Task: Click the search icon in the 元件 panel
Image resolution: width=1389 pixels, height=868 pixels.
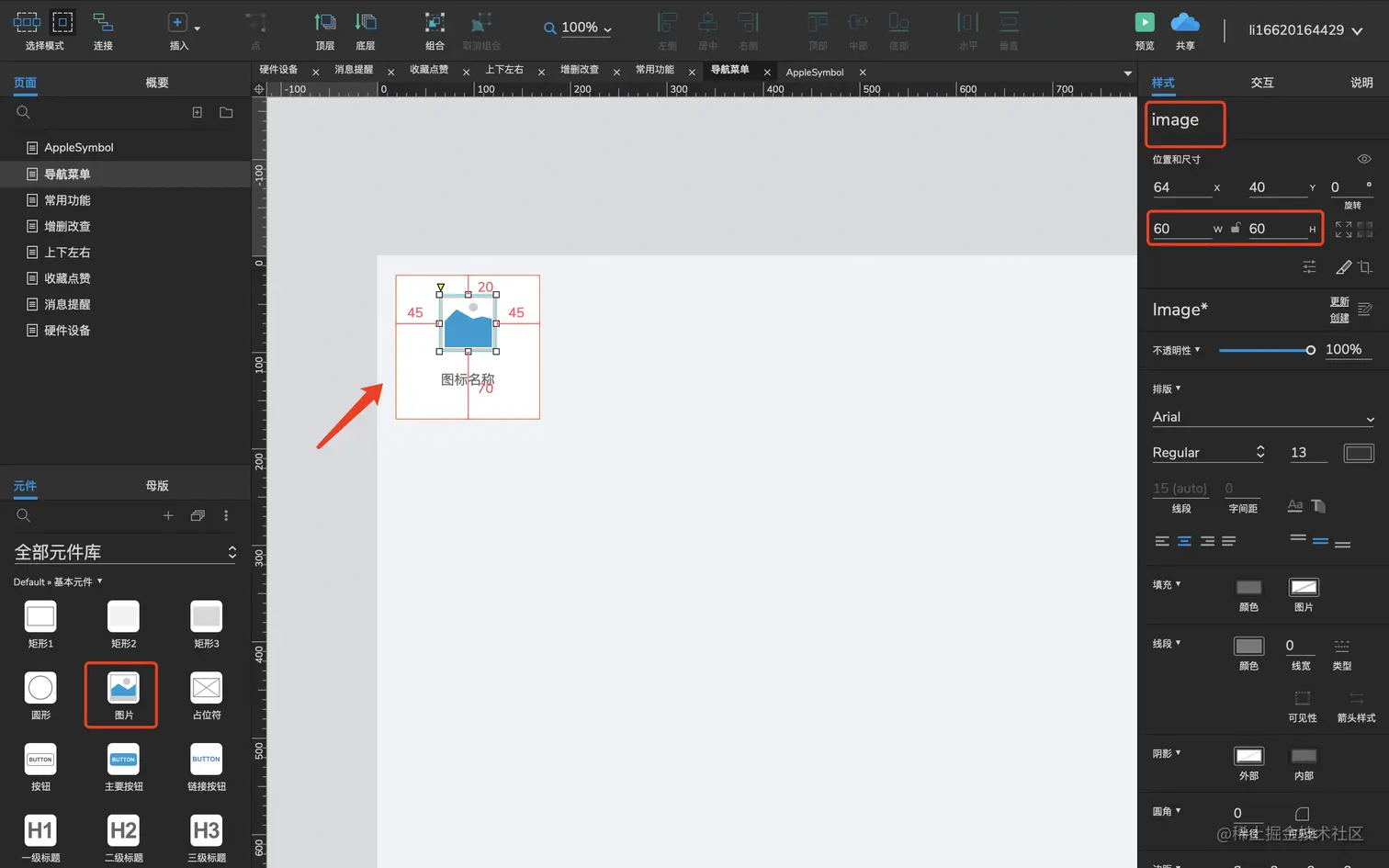Action: coord(24,515)
